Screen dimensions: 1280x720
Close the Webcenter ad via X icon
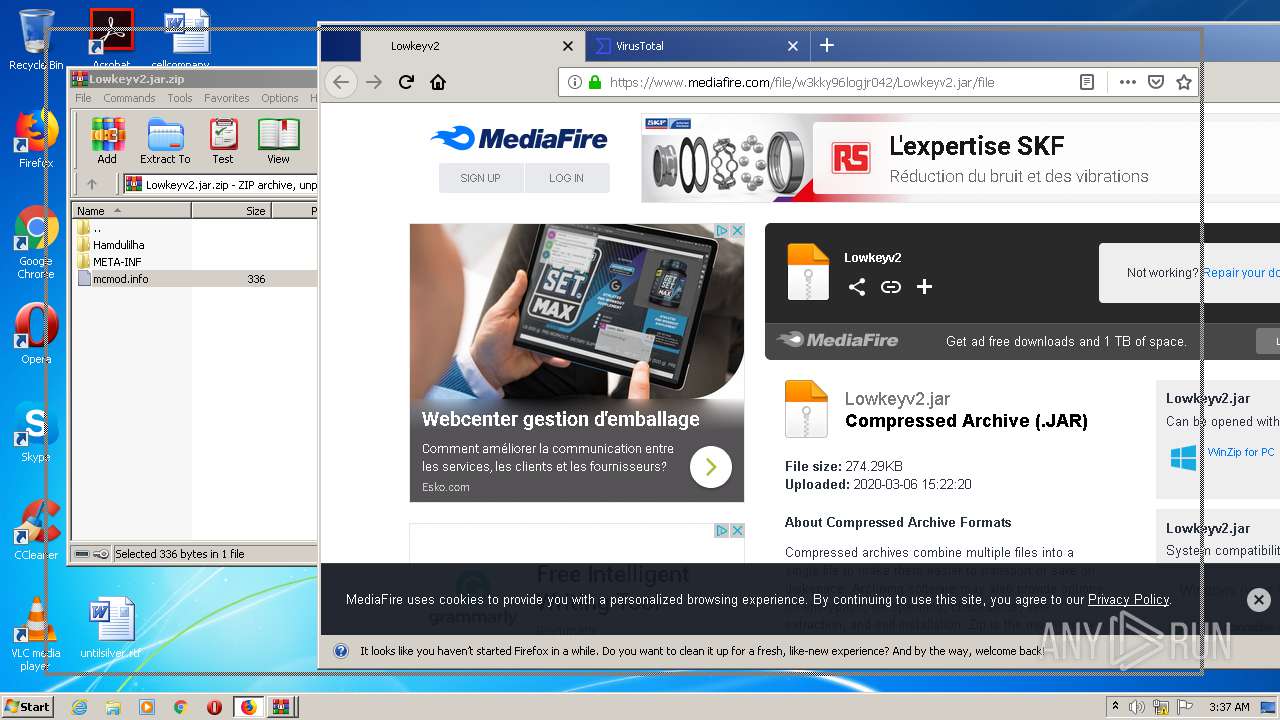(738, 231)
